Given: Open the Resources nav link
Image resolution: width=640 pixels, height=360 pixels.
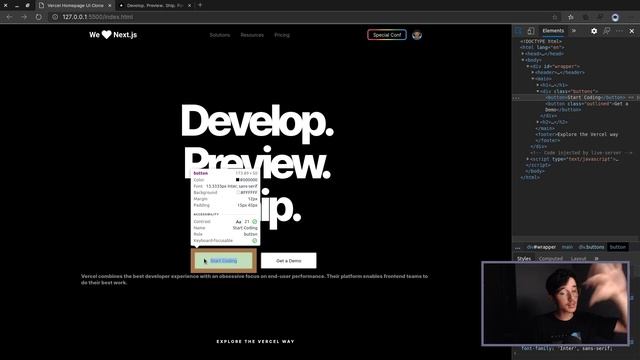Looking at the screenshot, I should click(252, 35).
